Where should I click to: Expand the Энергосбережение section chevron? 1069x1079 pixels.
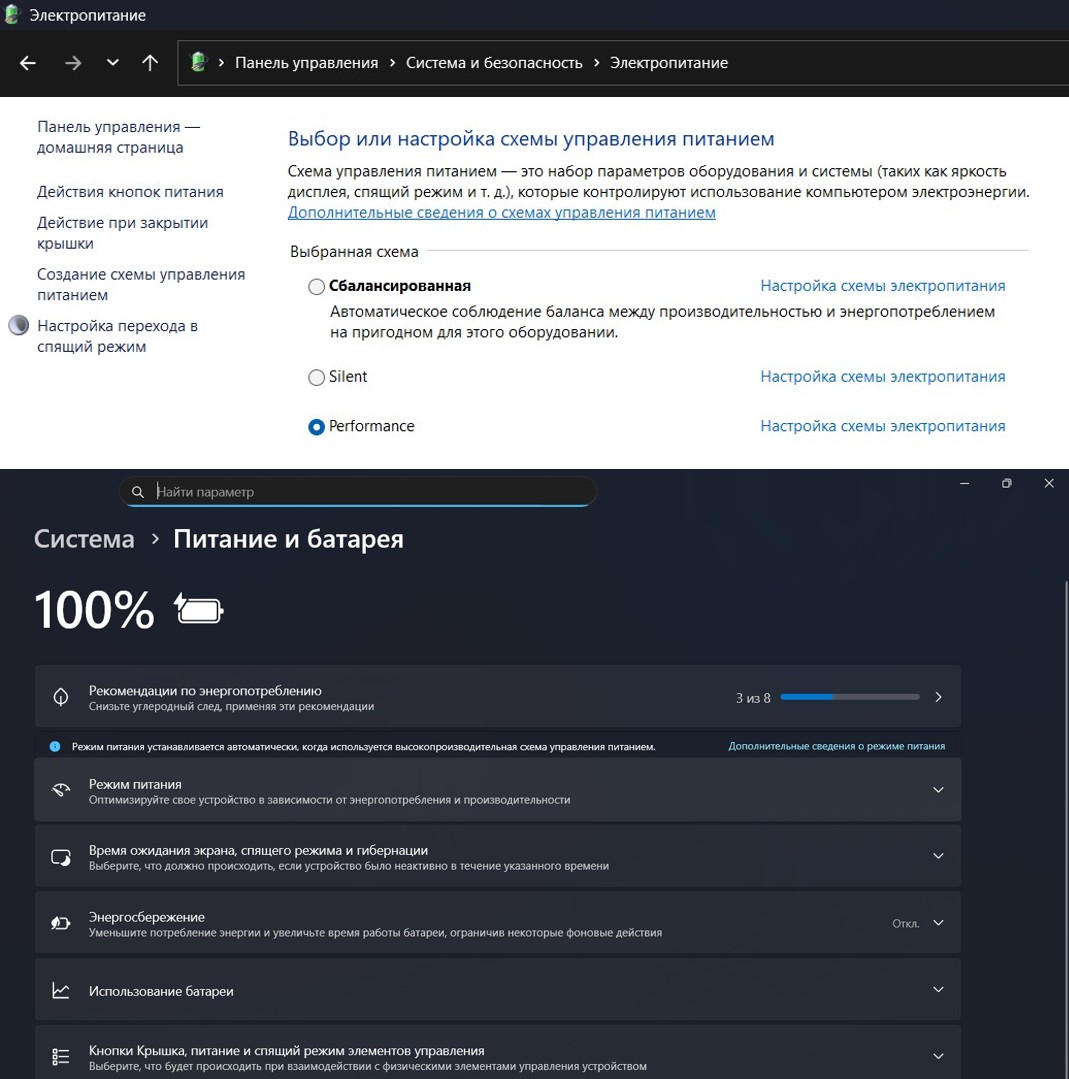[938, 923]
